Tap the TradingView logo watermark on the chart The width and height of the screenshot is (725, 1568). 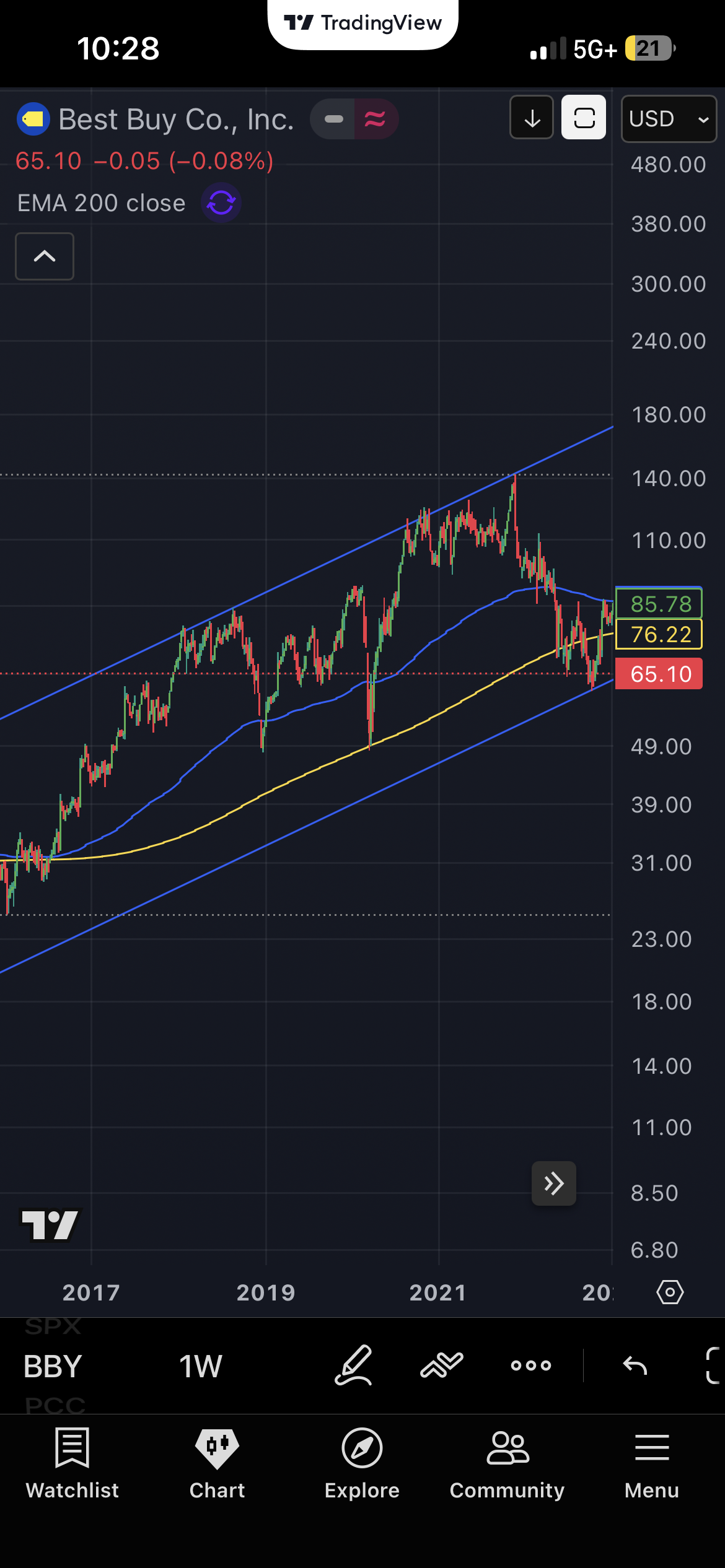(50, 1226)
